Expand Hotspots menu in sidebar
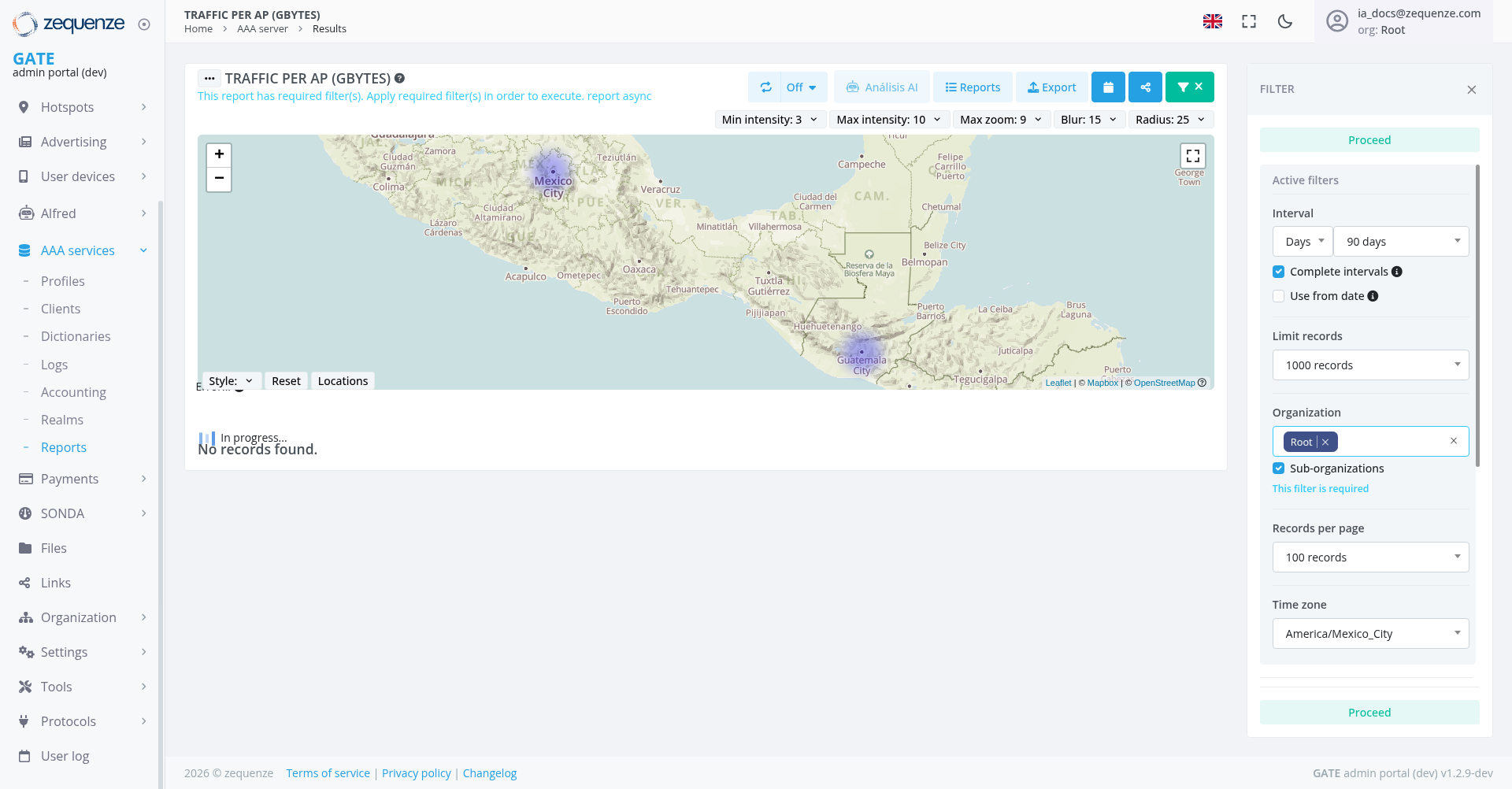The width and height of the screenshot is (1512, 789). 82,107
